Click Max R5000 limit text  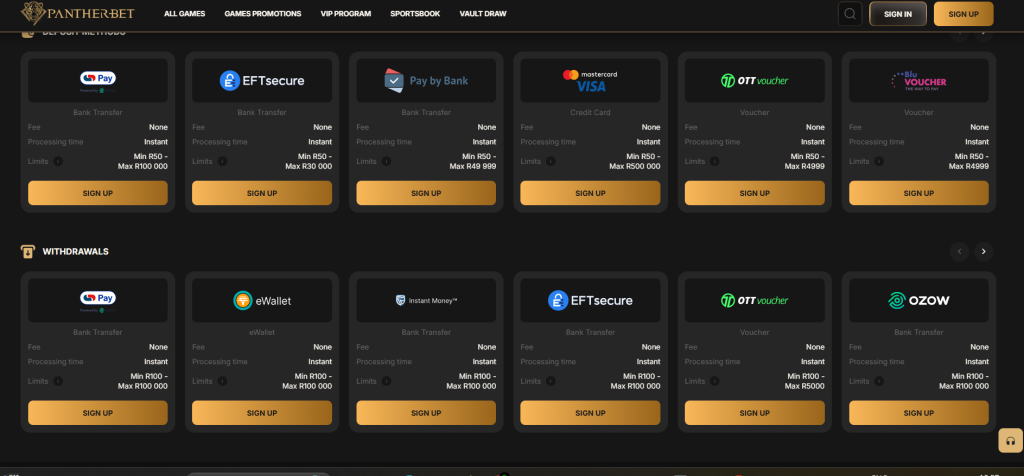(x=805, y=387)
